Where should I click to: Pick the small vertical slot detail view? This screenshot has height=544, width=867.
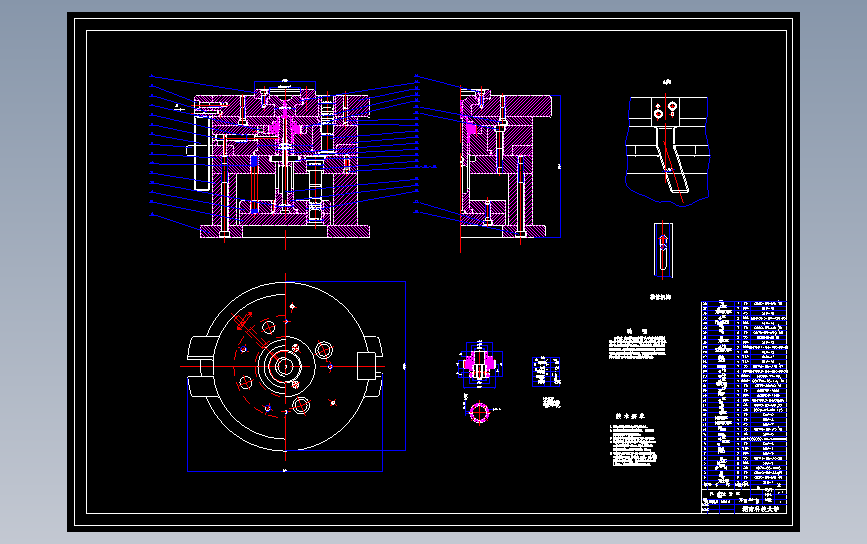pos(663,250)
